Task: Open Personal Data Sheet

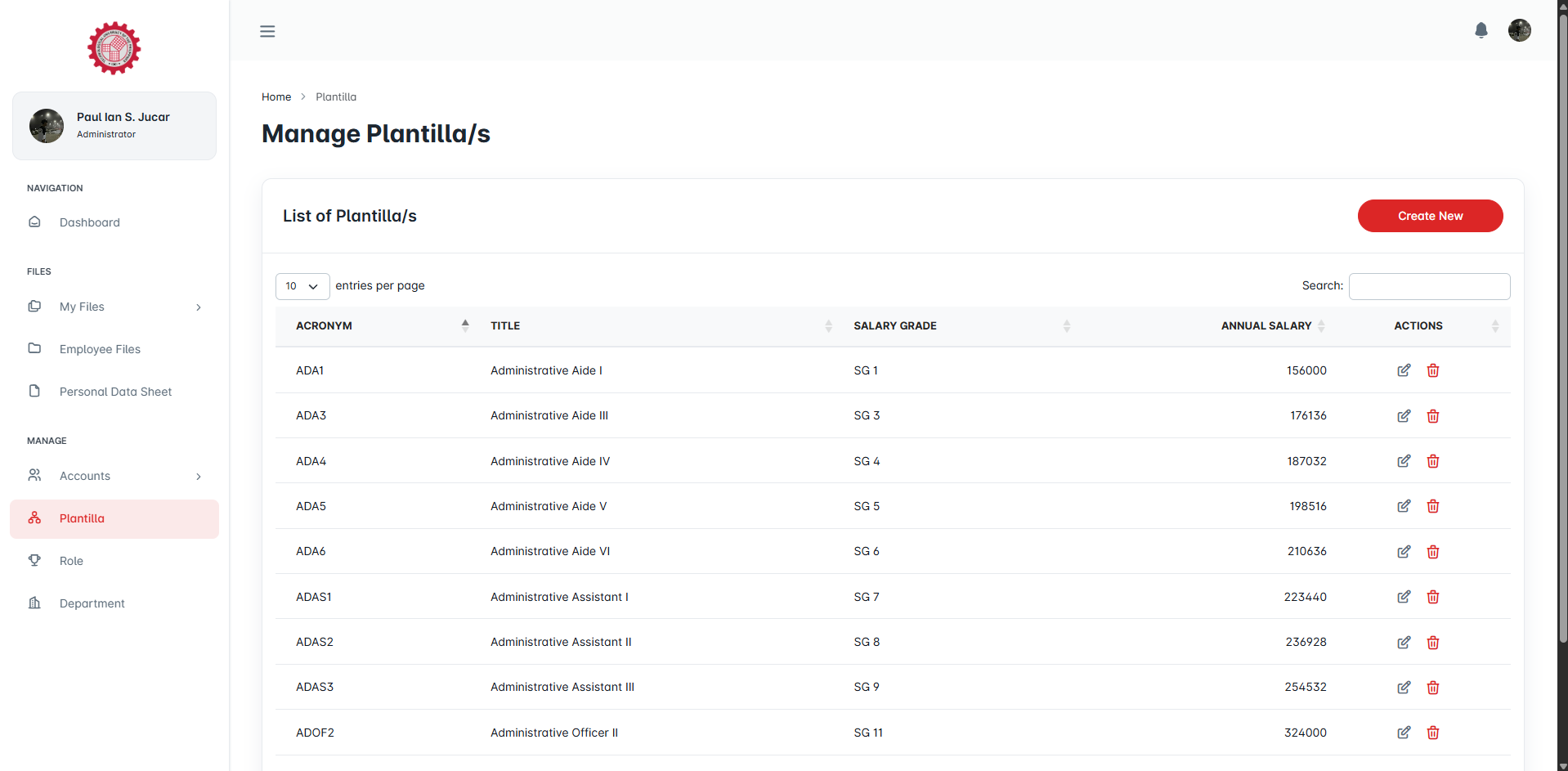Action: point(114,392)
